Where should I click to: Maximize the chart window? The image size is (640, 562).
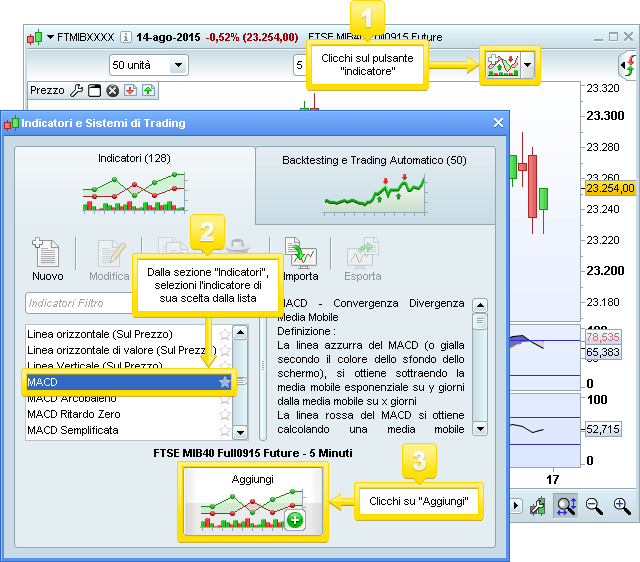pos(613,37)
